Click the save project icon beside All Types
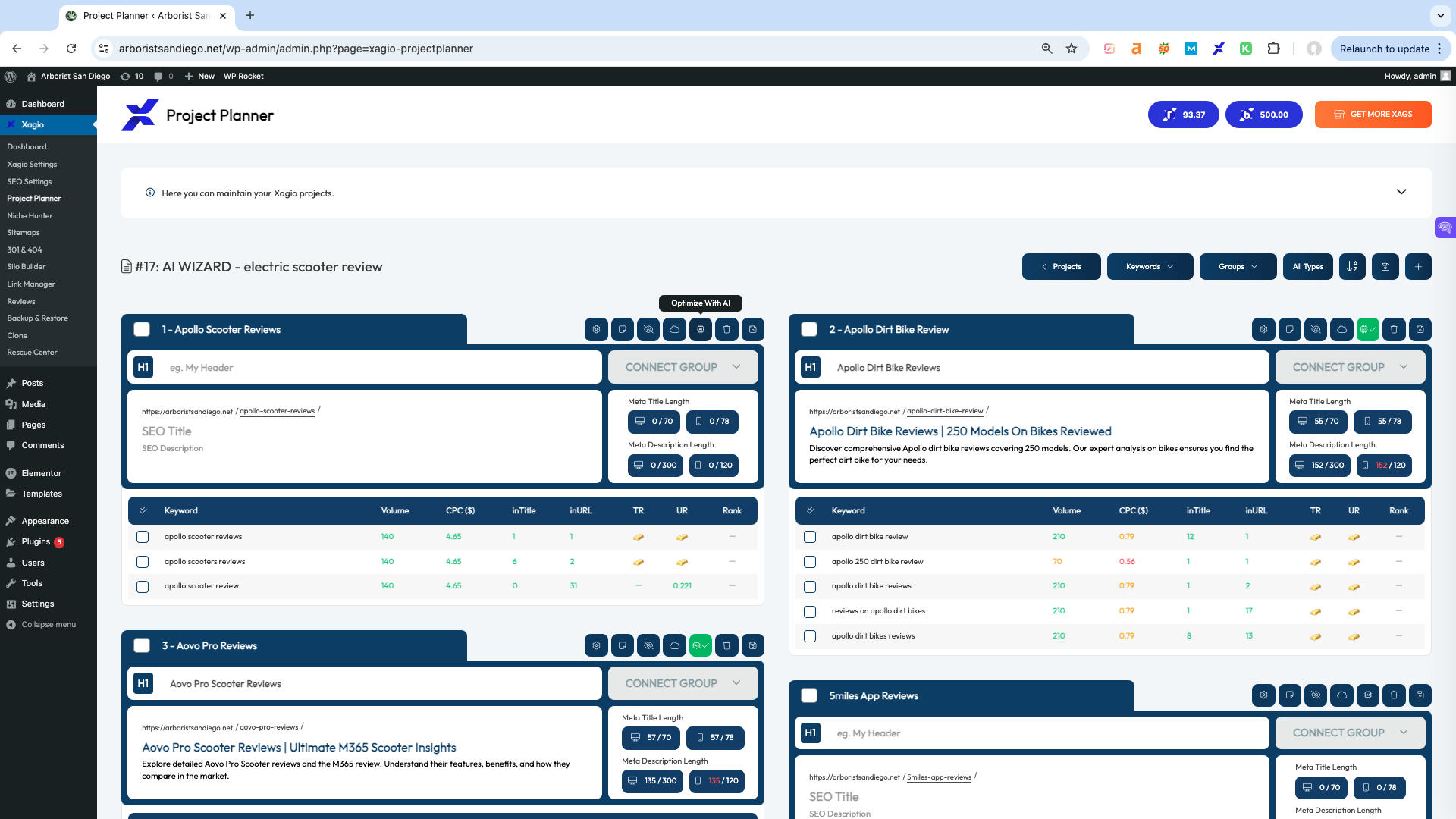Image resolution: width=1456 pixels, height=819 pixels. click(1385, 266)
